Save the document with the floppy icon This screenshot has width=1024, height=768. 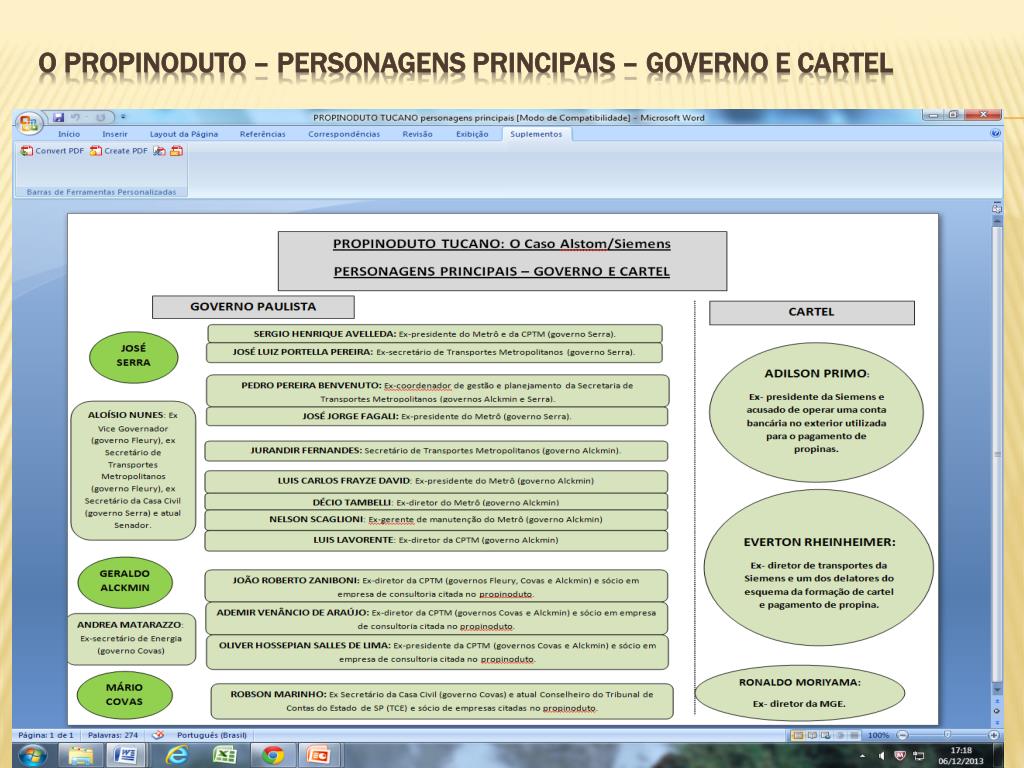pos(59,118)
